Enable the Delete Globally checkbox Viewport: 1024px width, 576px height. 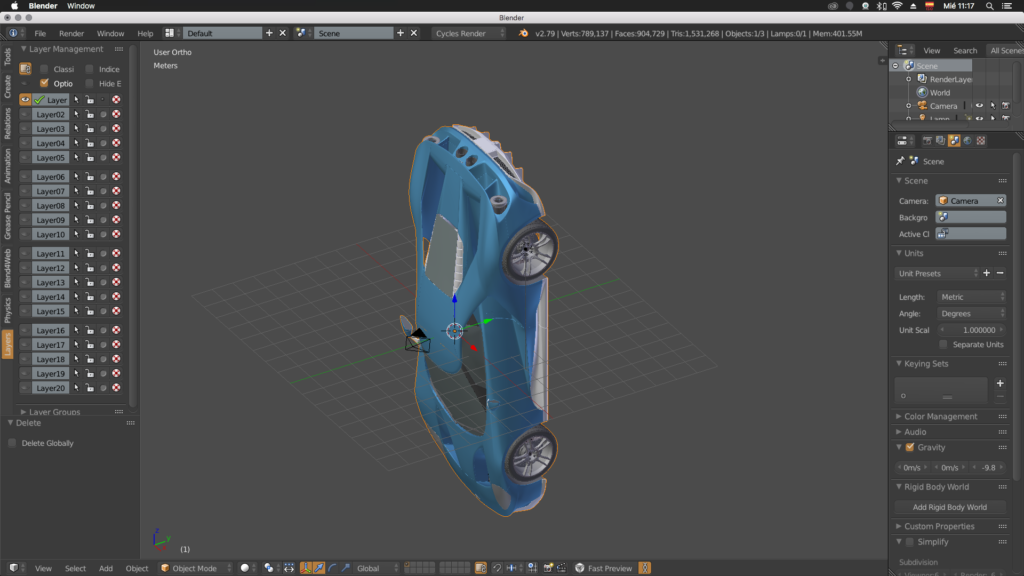(x=14, y=443)
